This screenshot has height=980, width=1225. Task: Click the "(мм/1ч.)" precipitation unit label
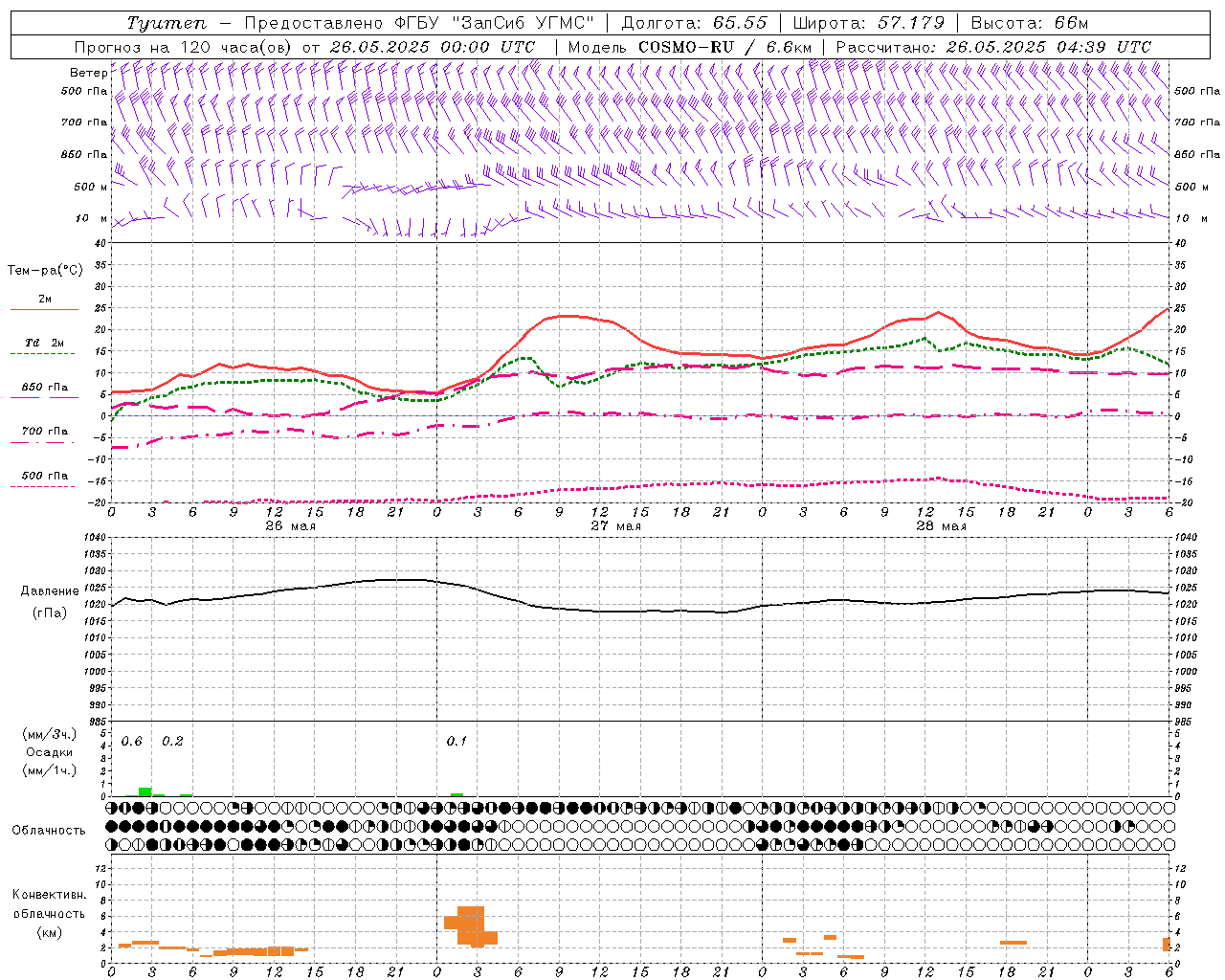point(50,770)
